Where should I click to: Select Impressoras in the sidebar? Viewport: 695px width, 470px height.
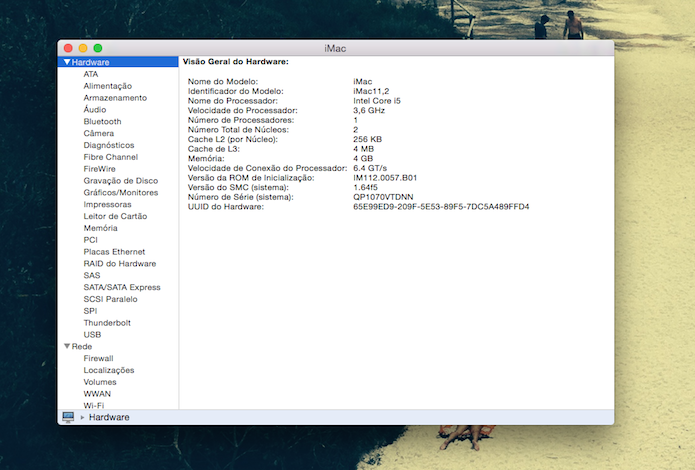click(107, 204)
